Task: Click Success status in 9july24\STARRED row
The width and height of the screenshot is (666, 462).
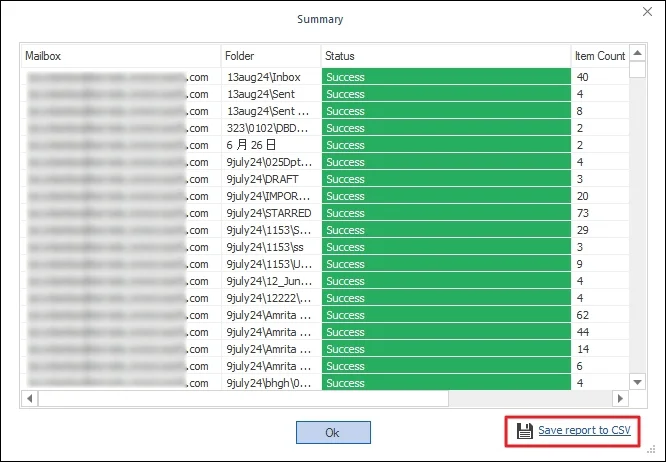Action: pos(446,213)
